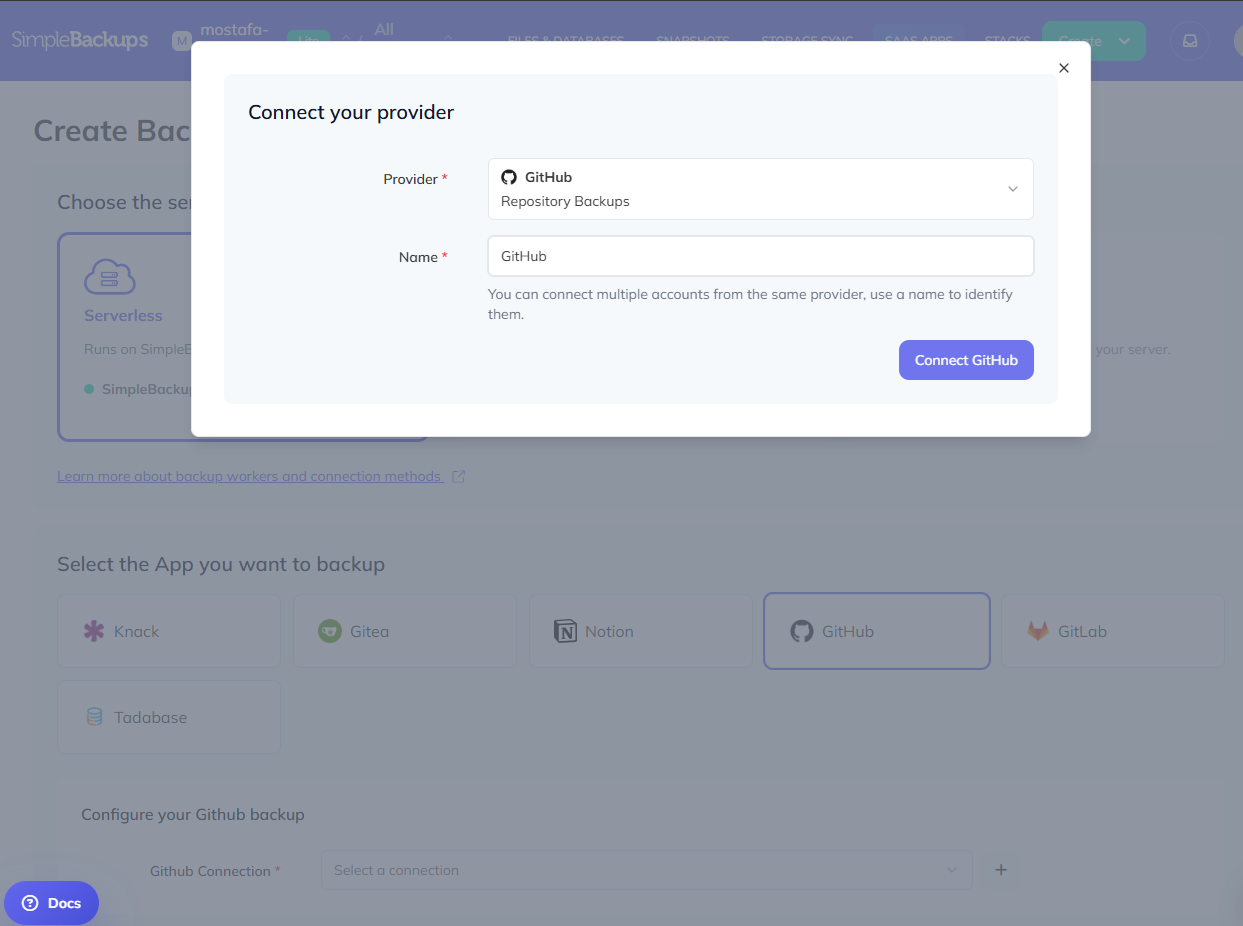Select the Gitea app icon
Viewport: 1243px width, 926px height.
329,631
